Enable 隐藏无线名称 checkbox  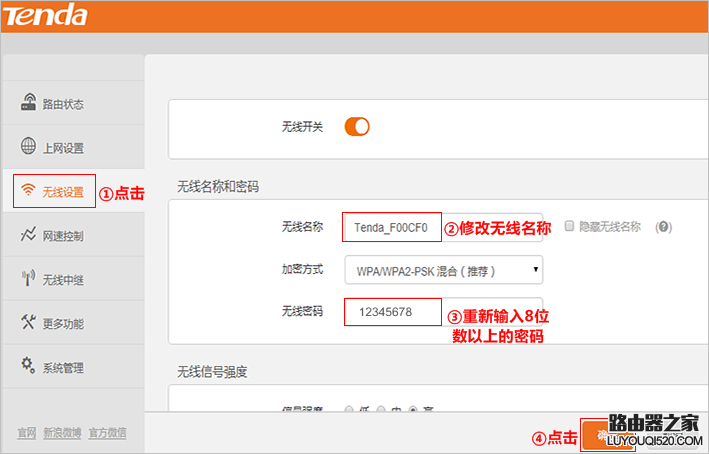pyautogui.click(x=569, y=227)
